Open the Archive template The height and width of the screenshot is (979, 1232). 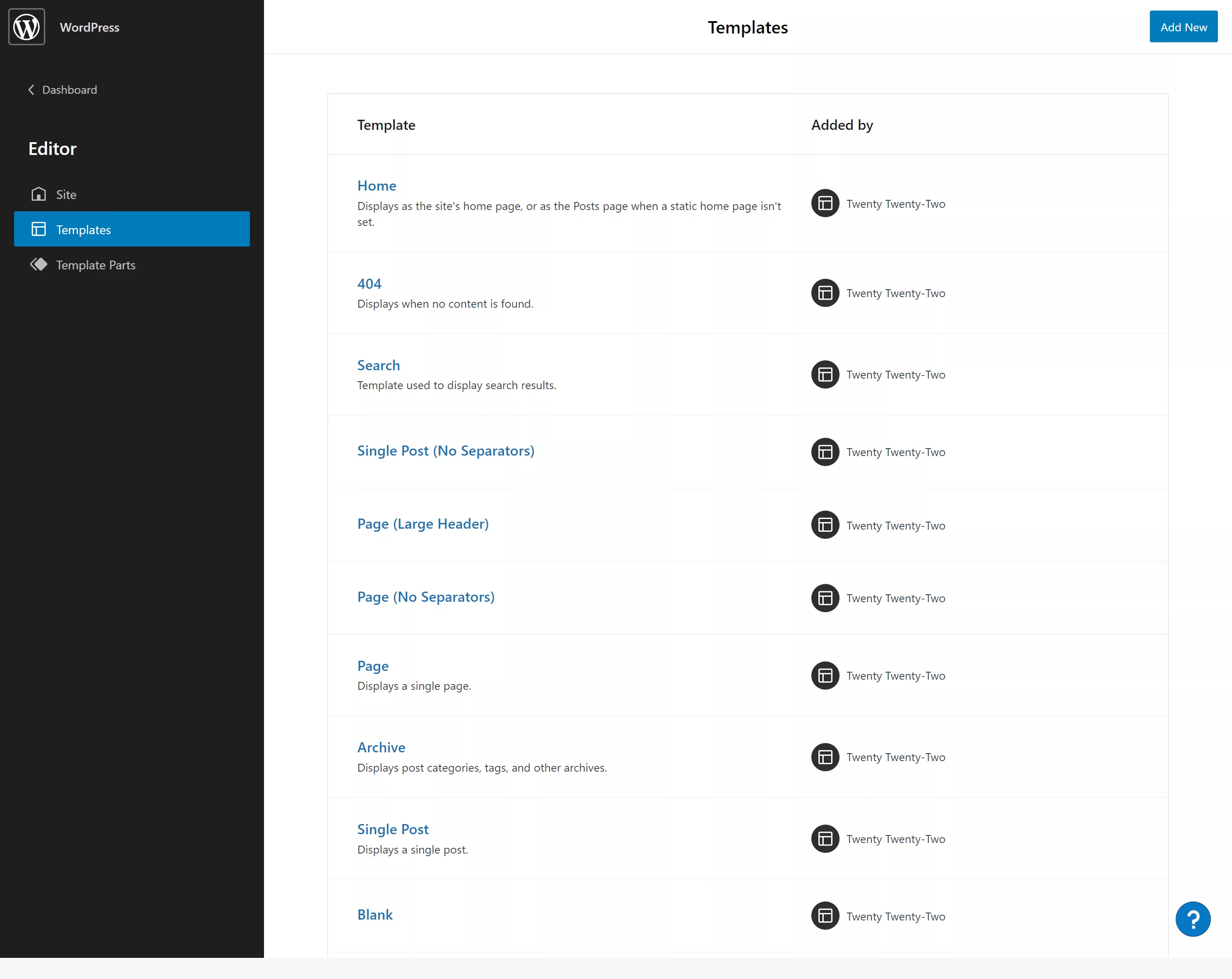coord(381,747)
